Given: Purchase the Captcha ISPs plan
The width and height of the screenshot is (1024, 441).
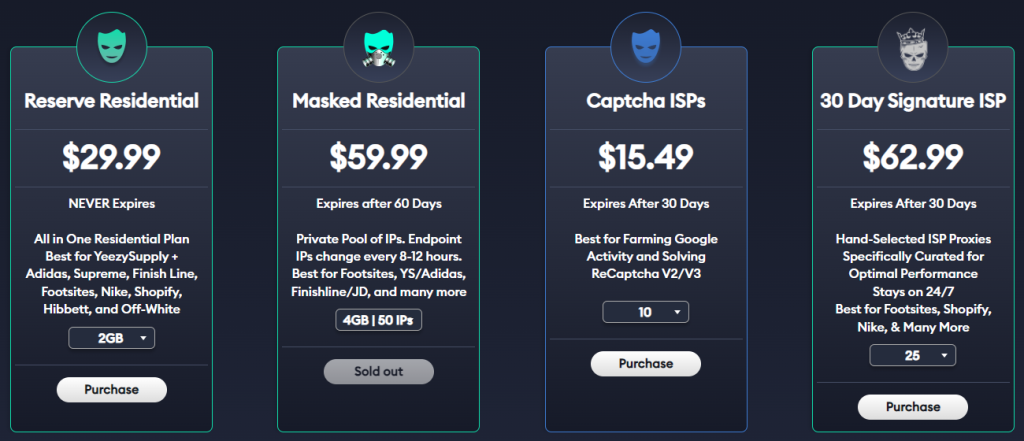Looking at the screenshot, I should [645, 363].
